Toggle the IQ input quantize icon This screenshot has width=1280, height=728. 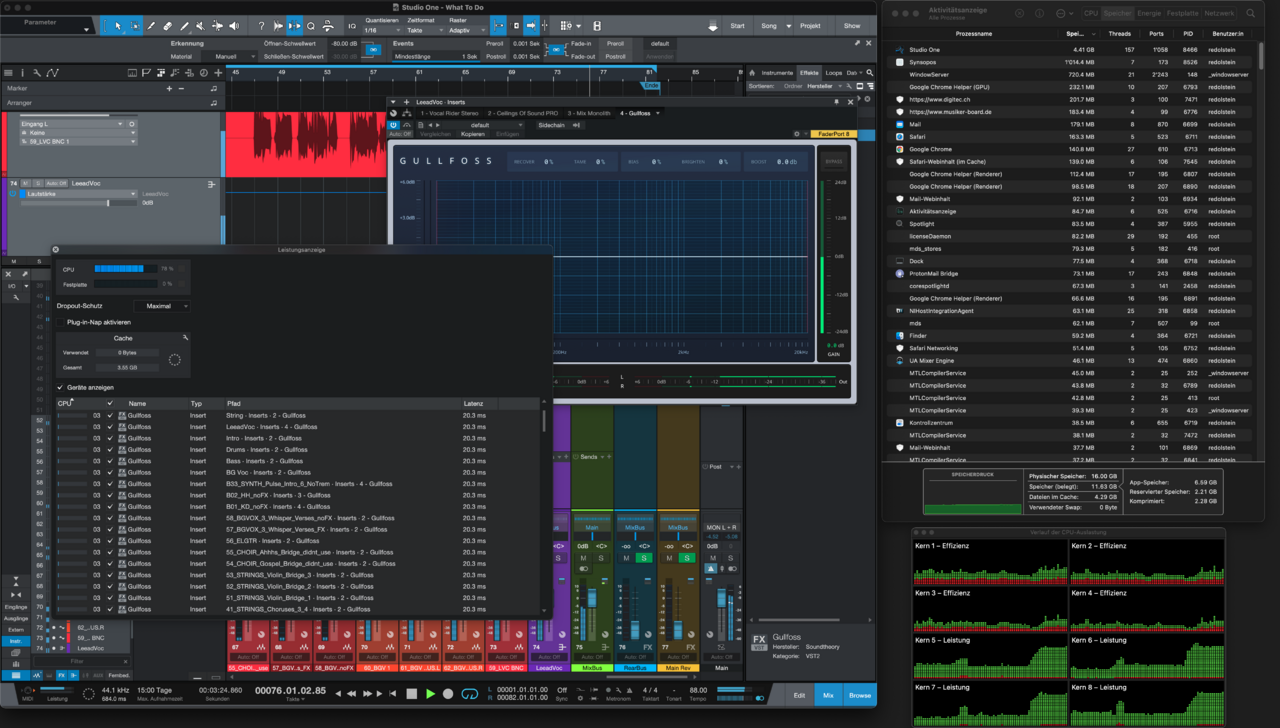tap(352, 26)
